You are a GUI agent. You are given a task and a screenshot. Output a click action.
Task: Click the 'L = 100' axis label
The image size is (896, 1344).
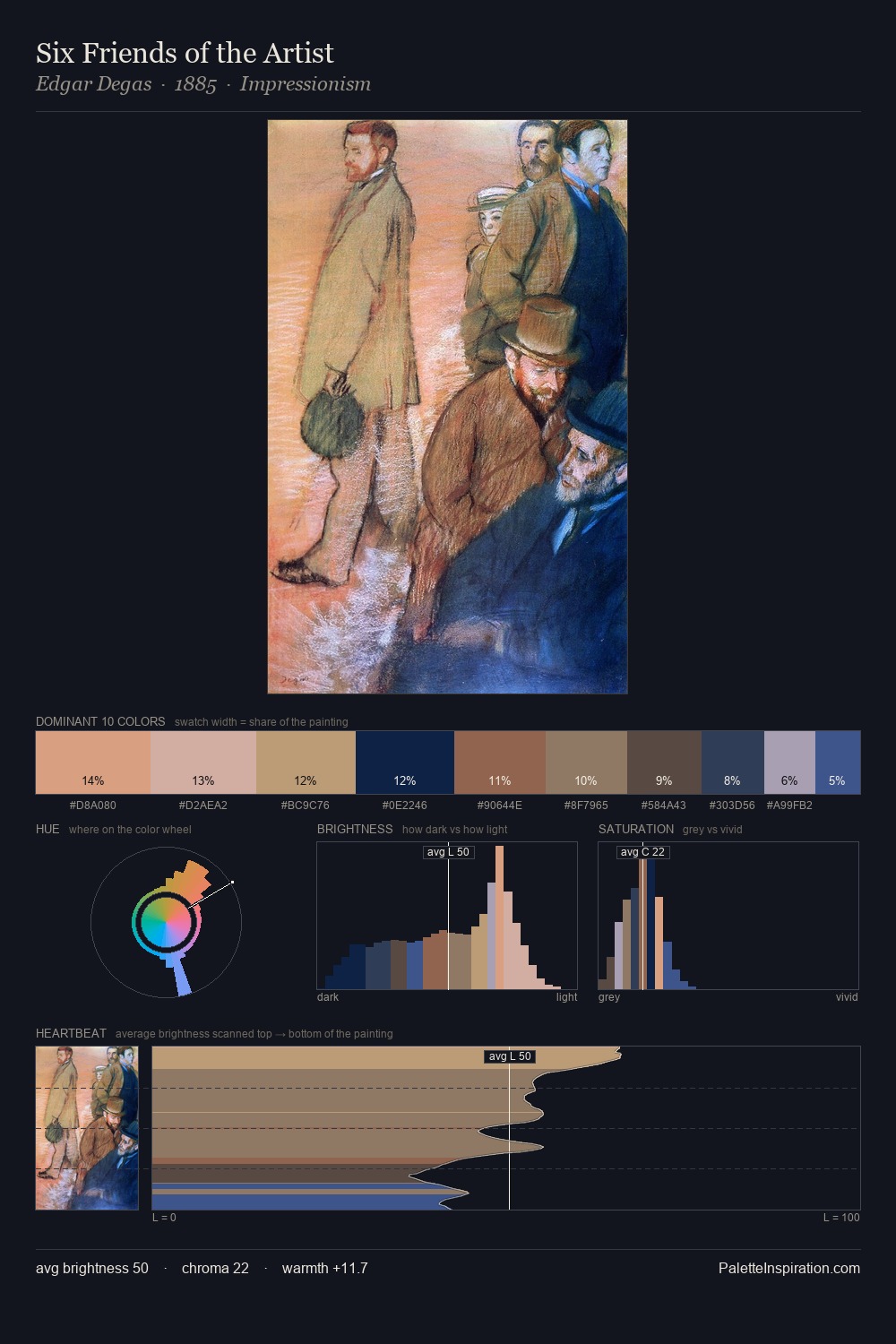click(841, 1218)
